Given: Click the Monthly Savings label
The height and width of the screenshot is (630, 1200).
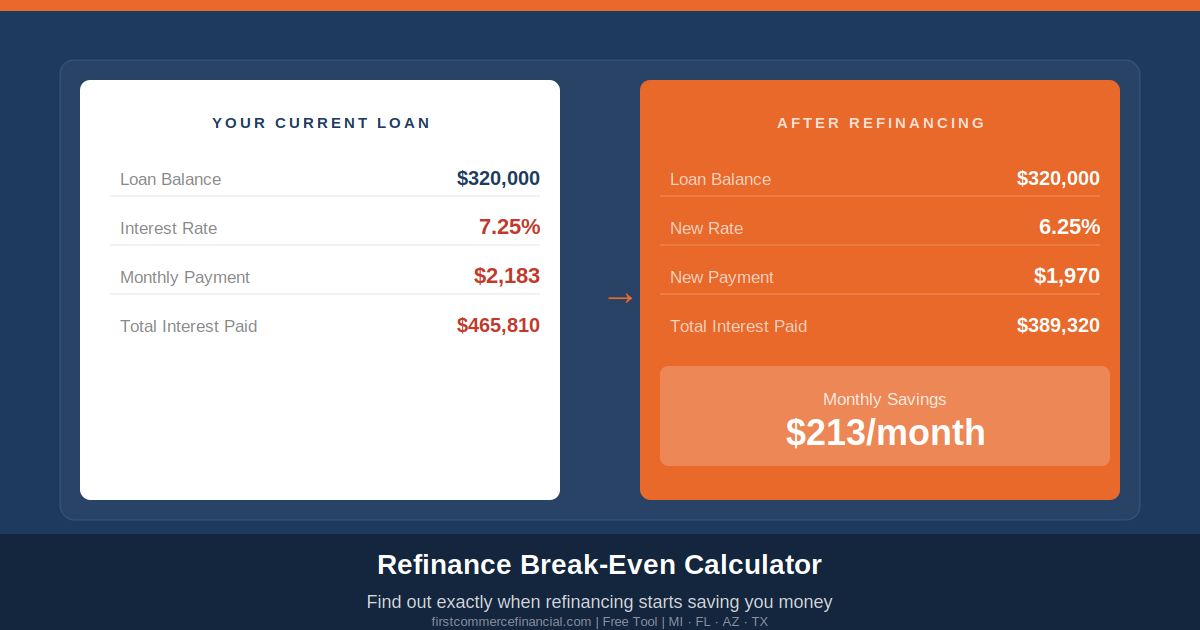Looking at the screenshot, I should point(884,399).
